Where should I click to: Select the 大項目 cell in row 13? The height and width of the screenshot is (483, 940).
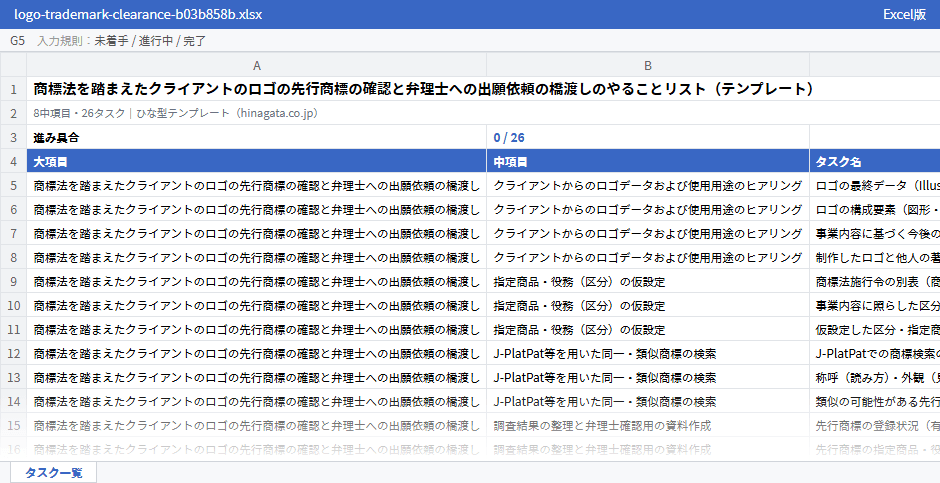pos(257,377)
